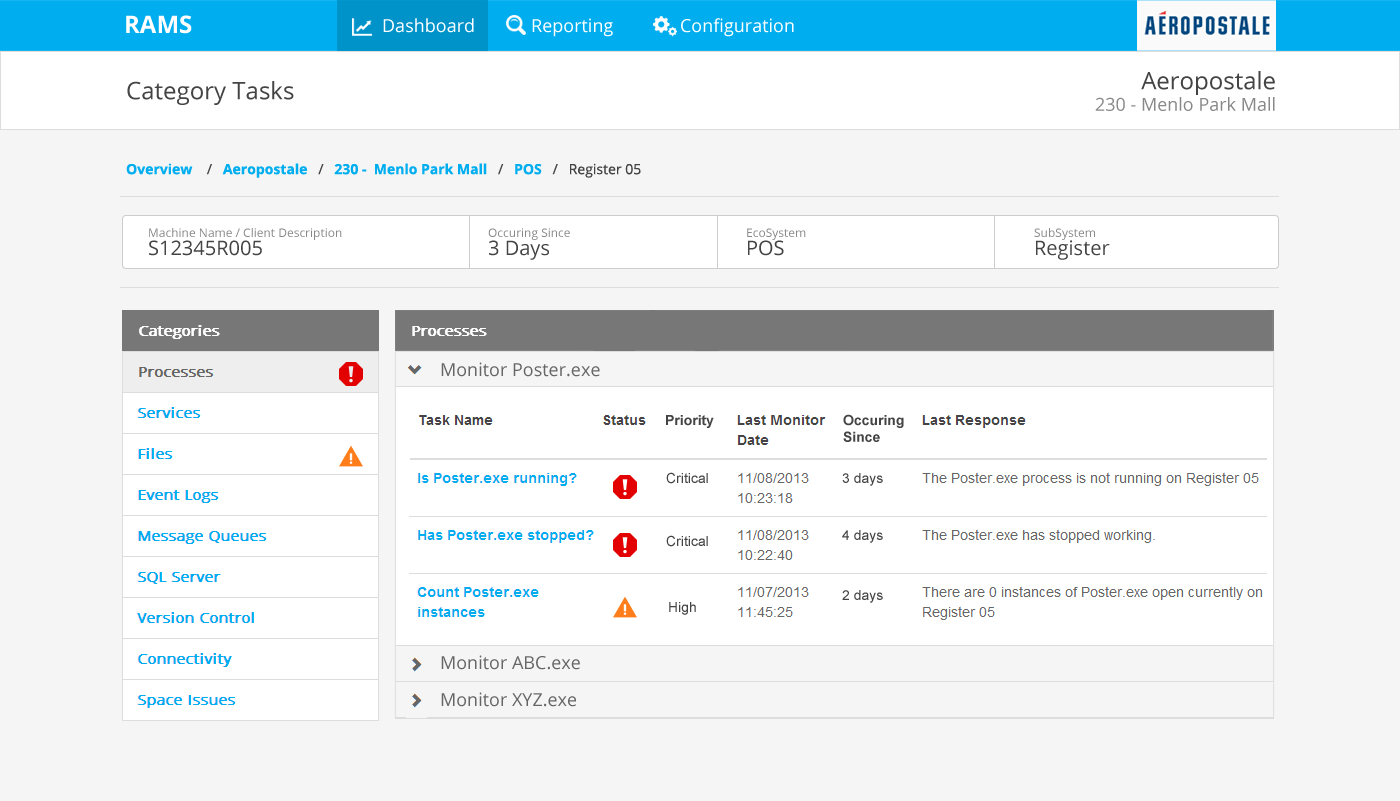This screenshot has height=801, width=1400.
Task: Click the Last Response column header
Action: [974, 420]
